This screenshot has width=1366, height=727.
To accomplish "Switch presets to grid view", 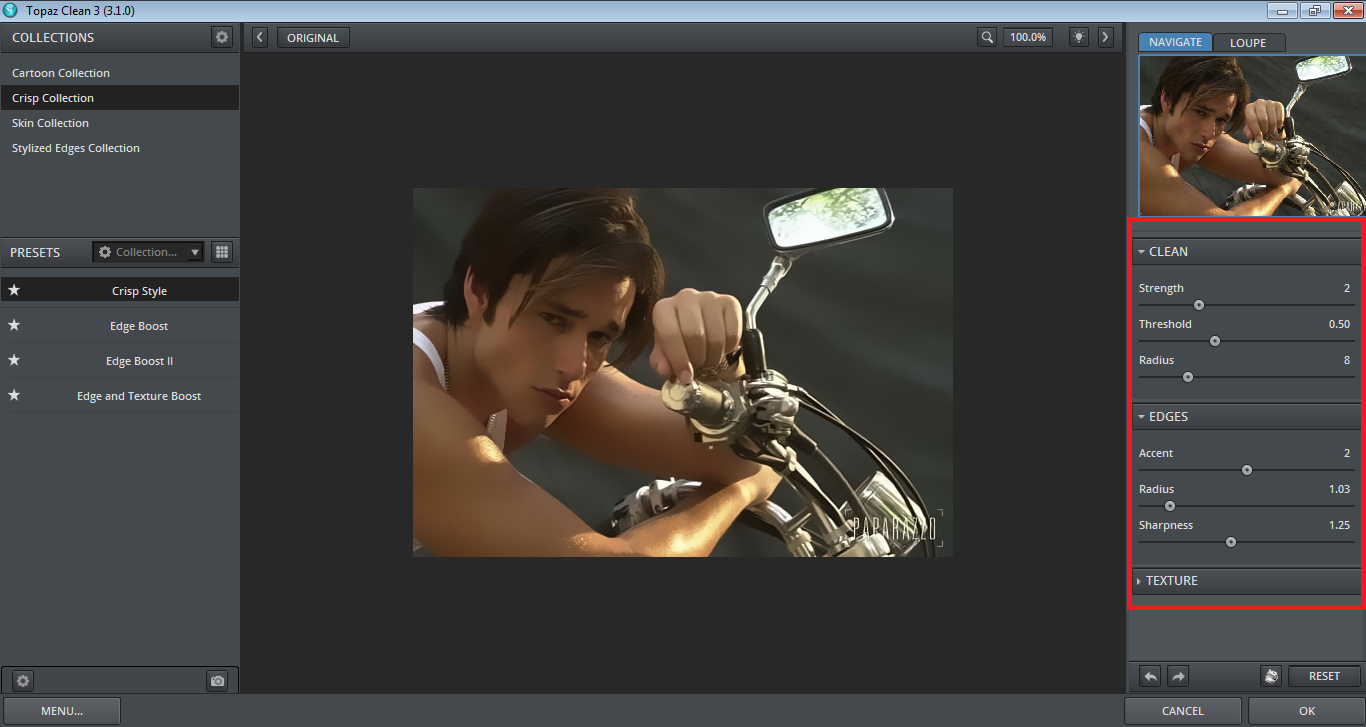I will pos(222,252).
